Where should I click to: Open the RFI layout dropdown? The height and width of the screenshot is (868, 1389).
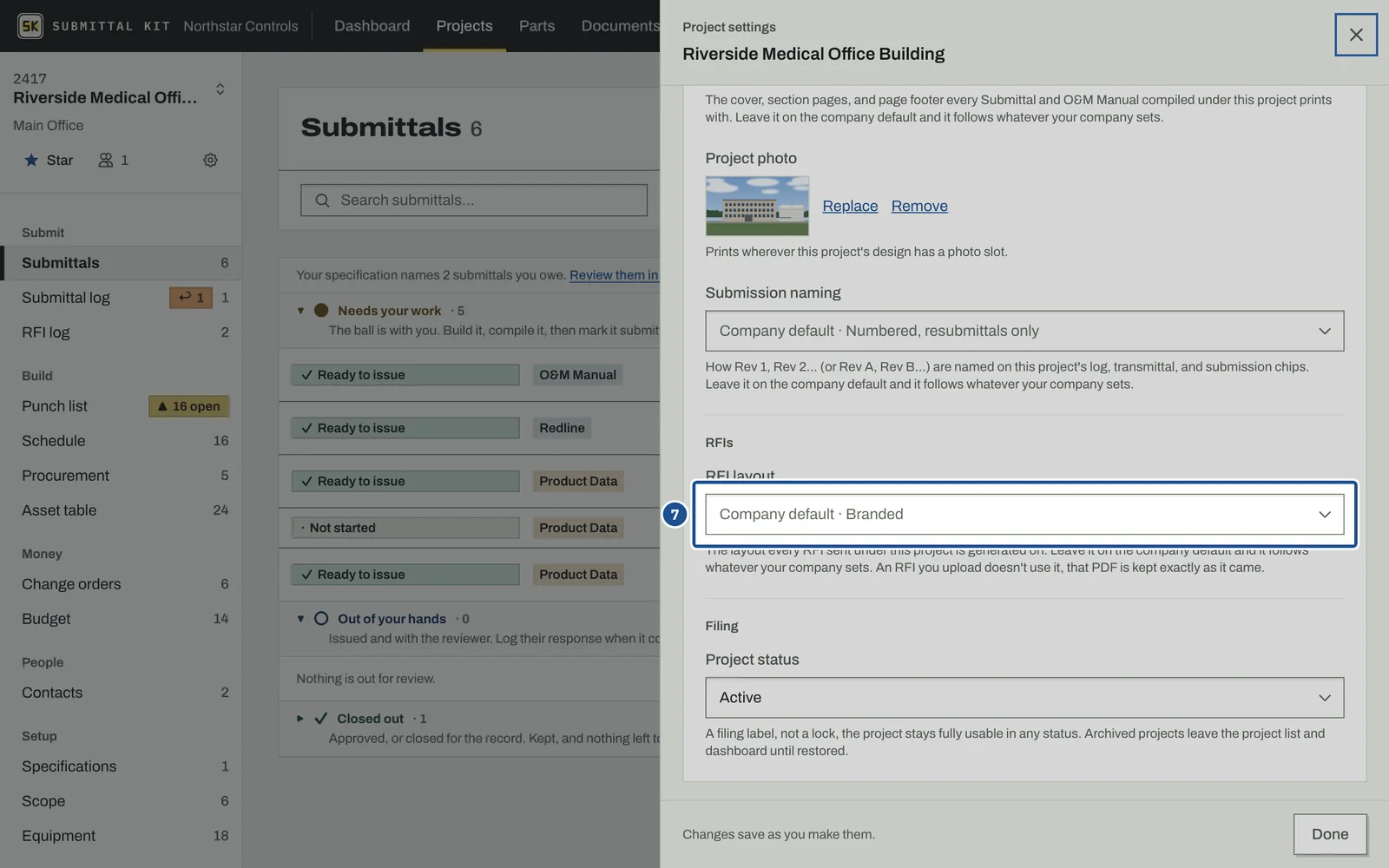(1024, 514)
